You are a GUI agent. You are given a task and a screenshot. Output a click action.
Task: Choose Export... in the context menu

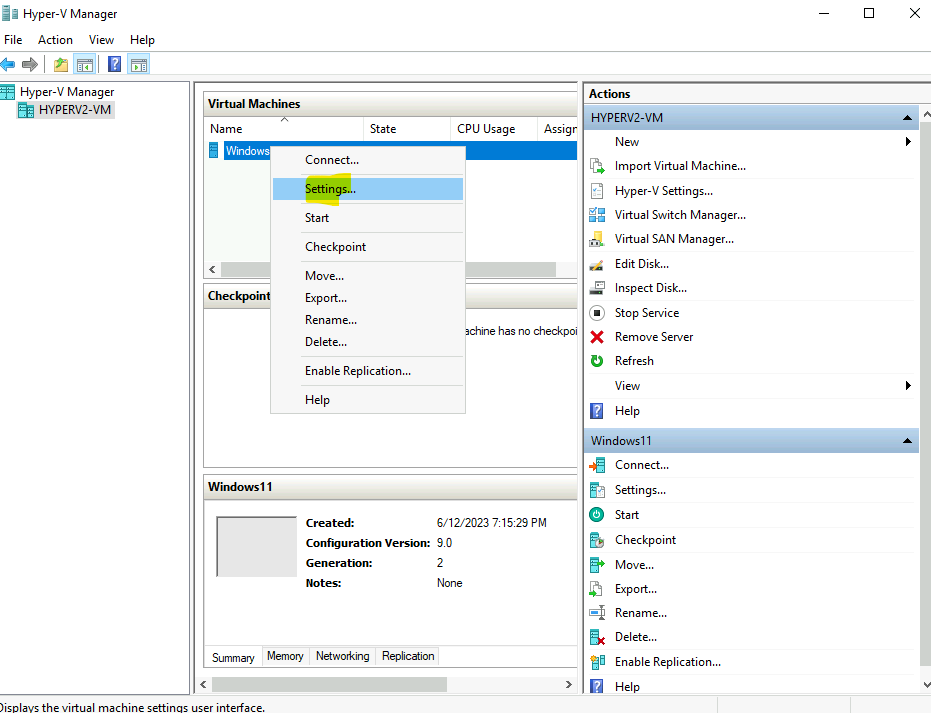(x=368, y=298)
